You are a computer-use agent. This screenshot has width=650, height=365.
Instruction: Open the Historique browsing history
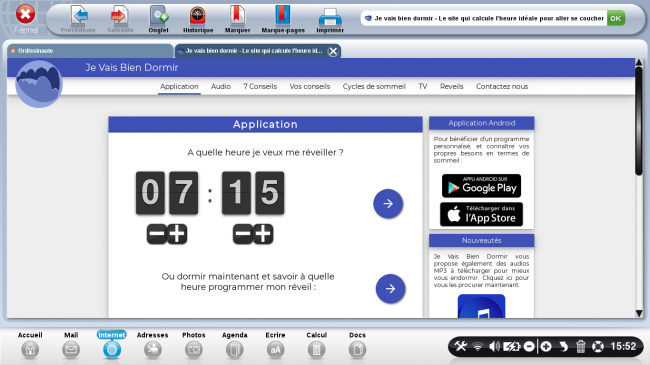198,19
